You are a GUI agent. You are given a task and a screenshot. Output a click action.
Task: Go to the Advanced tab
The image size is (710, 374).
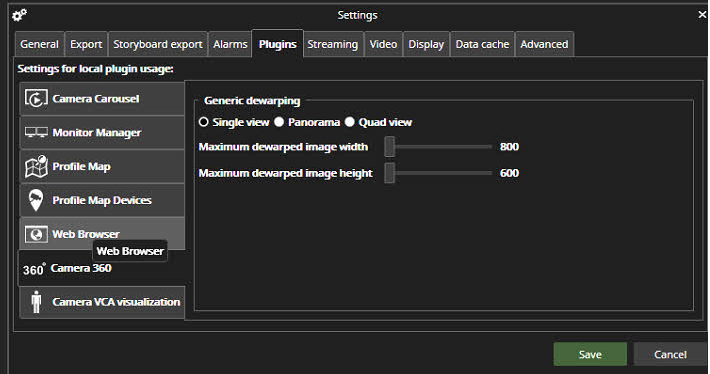(544, 44)
